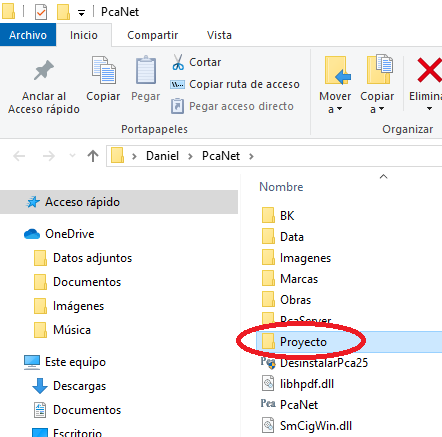
Task: Expand the chevron after PcaNet in the path
Action: 251,156
